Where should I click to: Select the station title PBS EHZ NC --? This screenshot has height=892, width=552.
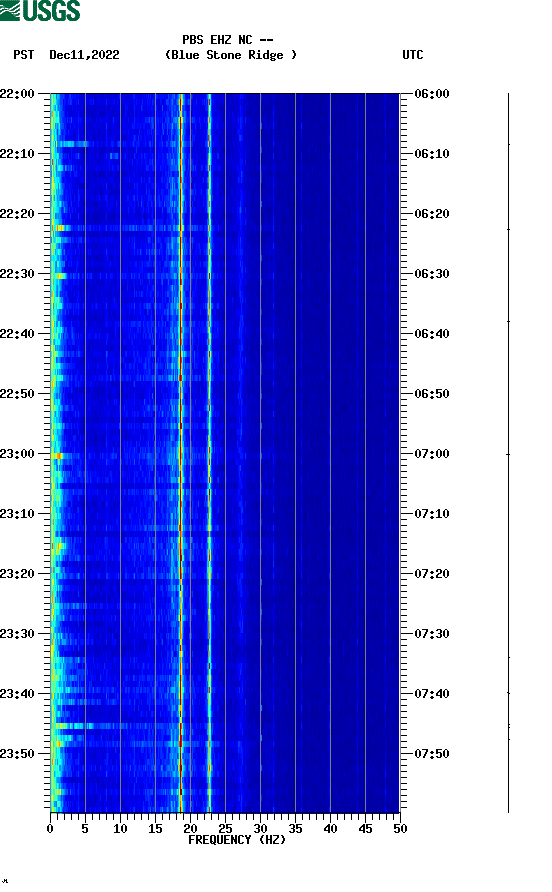(228, 40)
